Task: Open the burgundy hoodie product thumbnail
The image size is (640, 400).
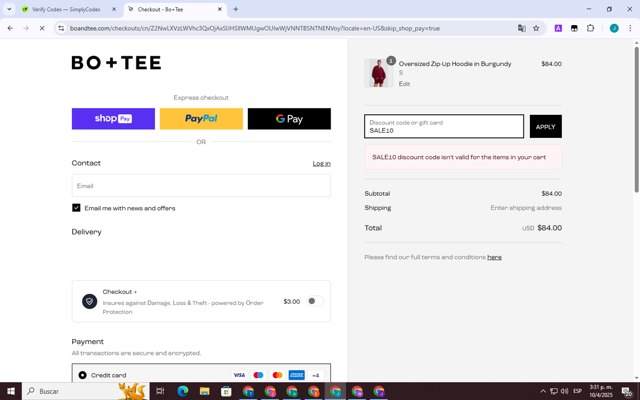Action: [x=378, y=73]
